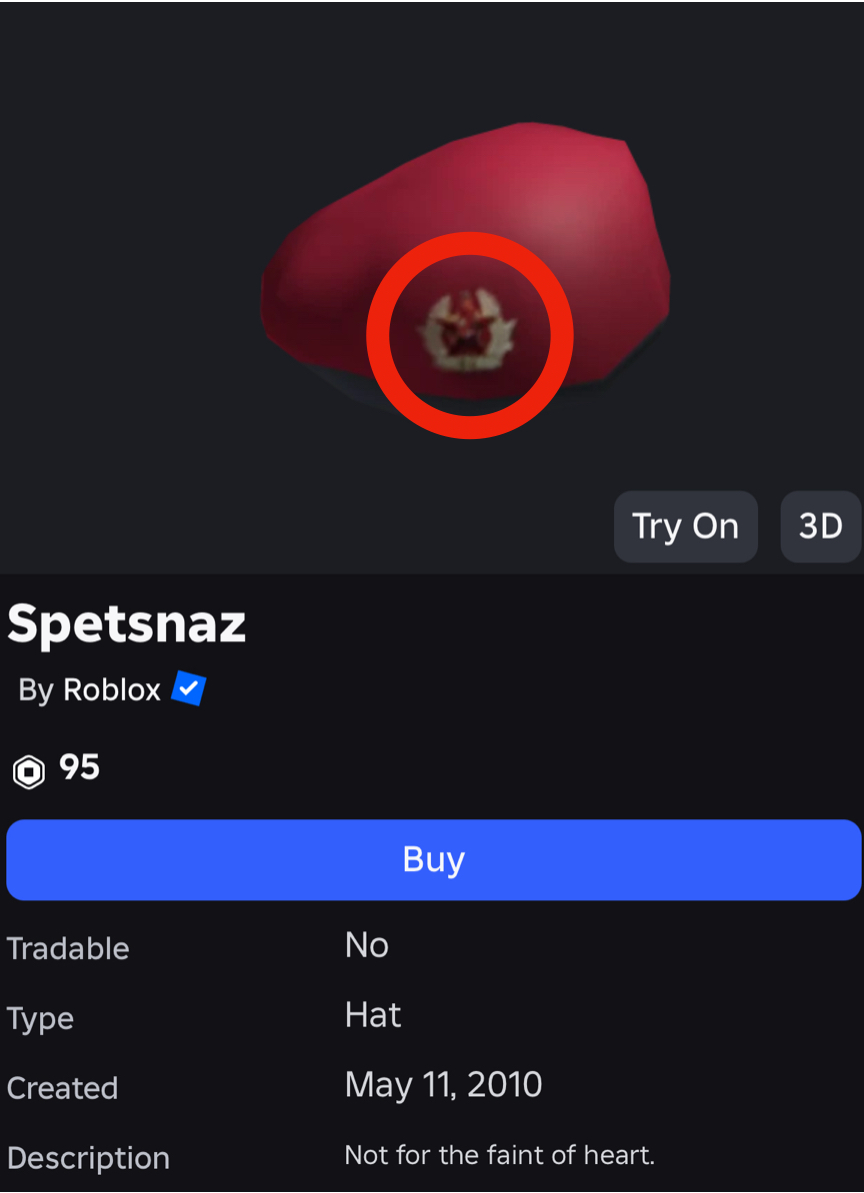
Task: Tap the Try On button
Action: click(x=685, y=527)
